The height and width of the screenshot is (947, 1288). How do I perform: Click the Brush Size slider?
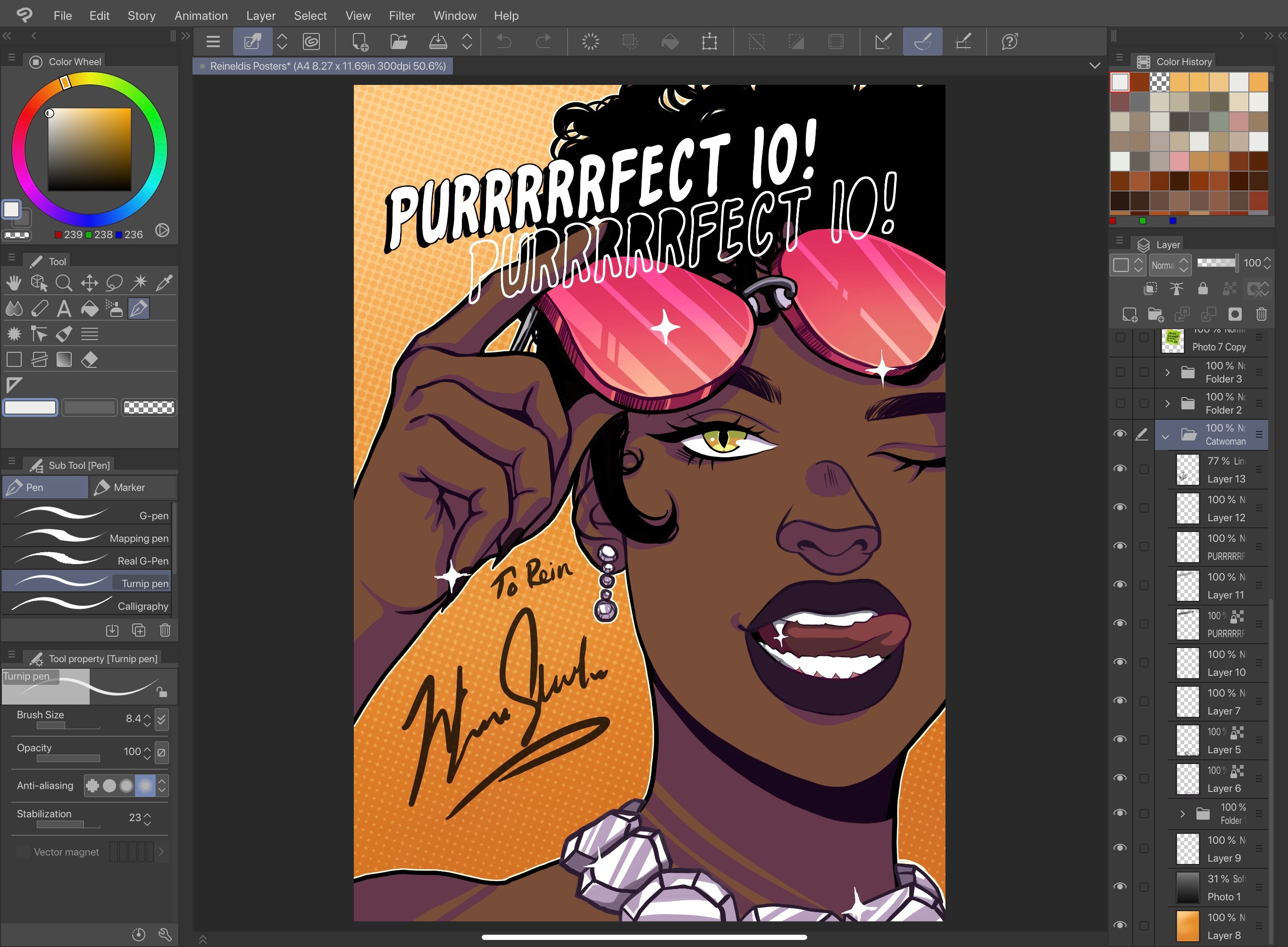[x=67, y=726]
